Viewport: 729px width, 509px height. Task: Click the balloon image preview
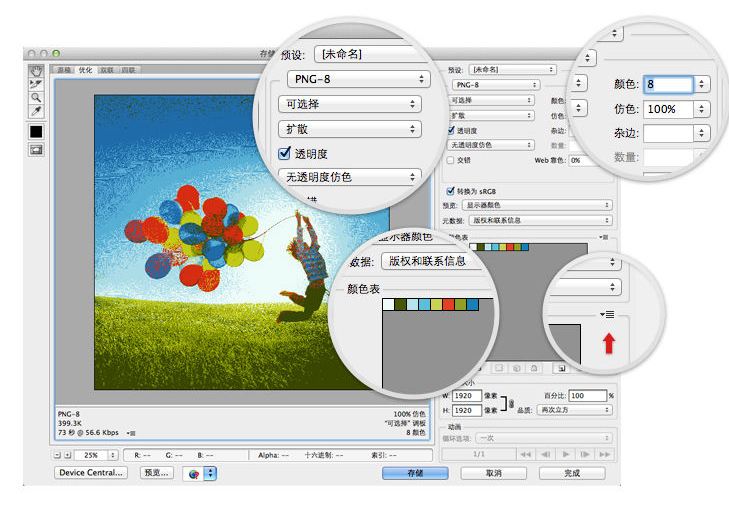(241, 242)
